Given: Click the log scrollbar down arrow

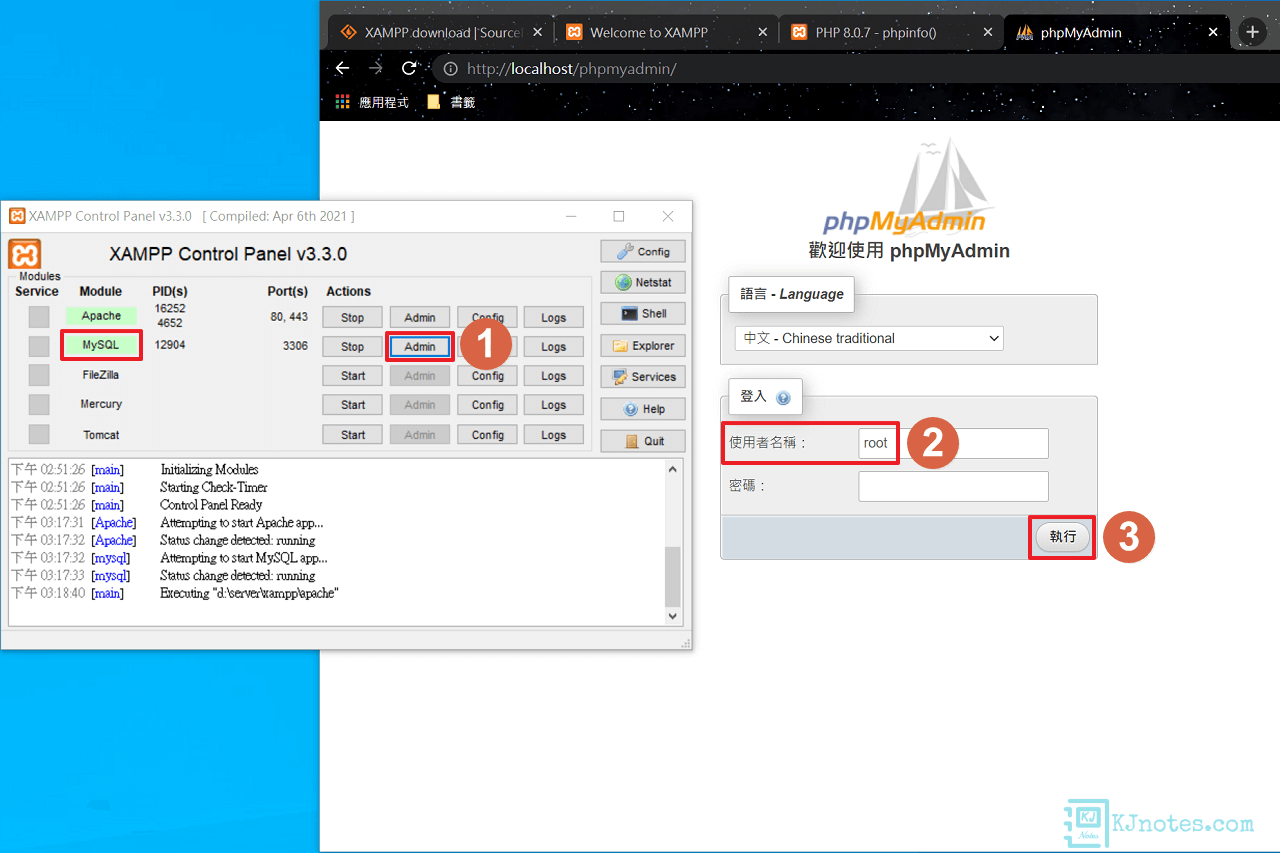Looking at the screenshot, I should (x=673, y=617).
